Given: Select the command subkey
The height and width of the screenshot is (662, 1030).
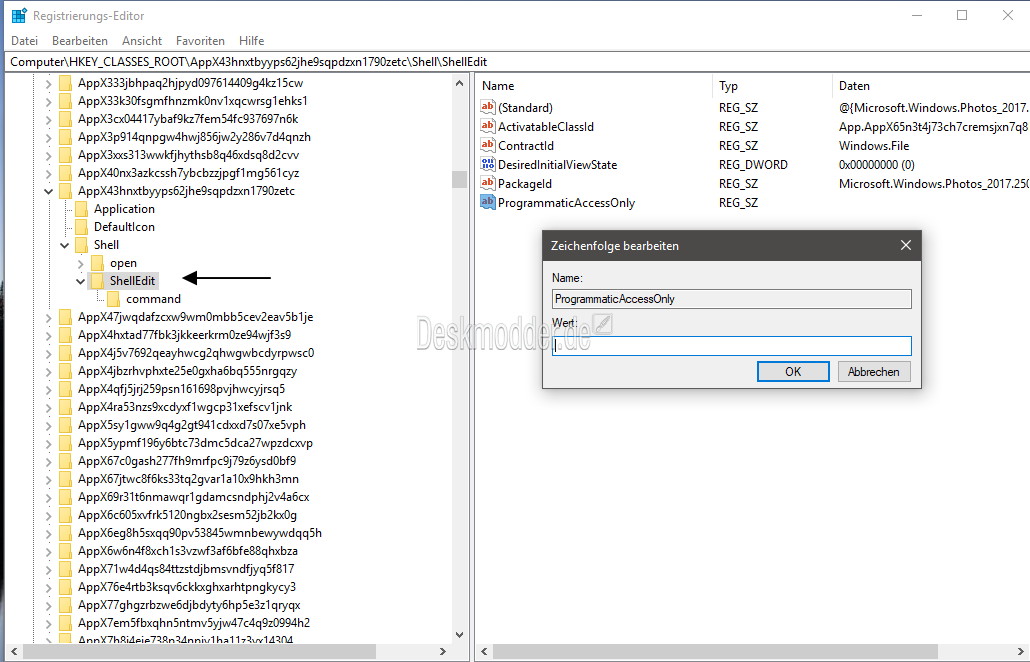Looking at the screenshot, I should pyautogui.click(x=153, y=299).
